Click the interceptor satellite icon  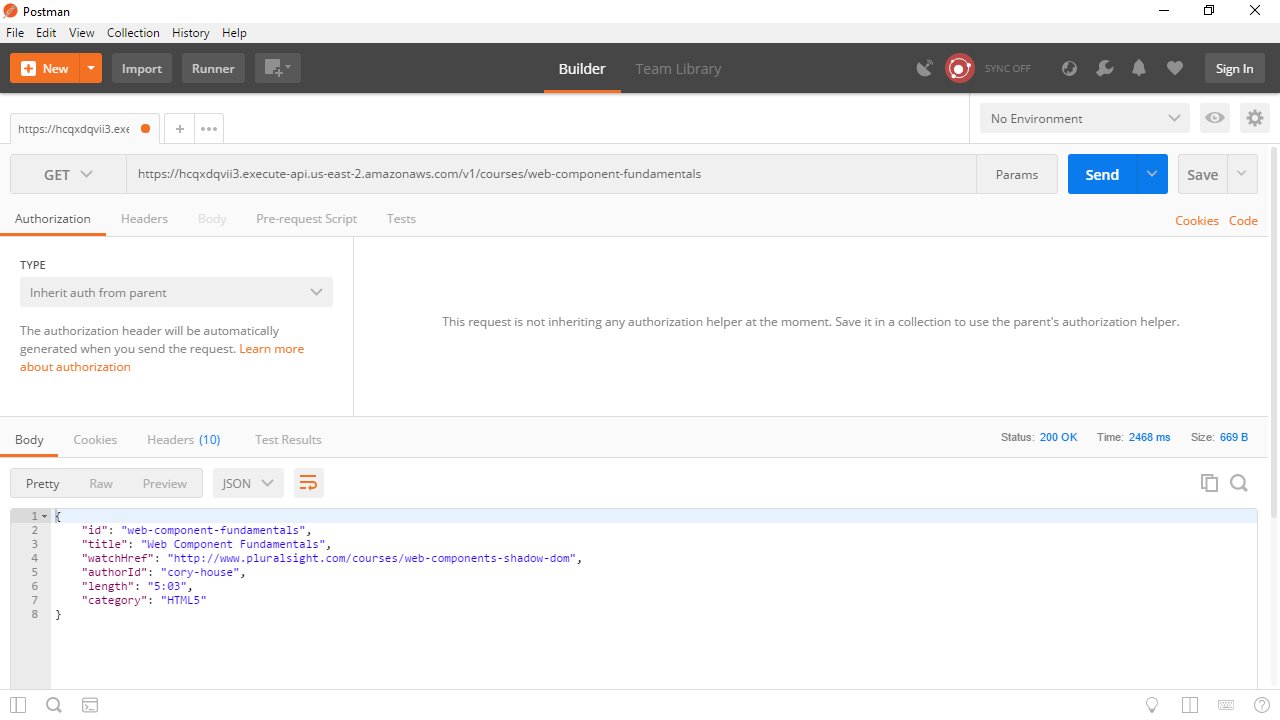click(x=925, y=68)
